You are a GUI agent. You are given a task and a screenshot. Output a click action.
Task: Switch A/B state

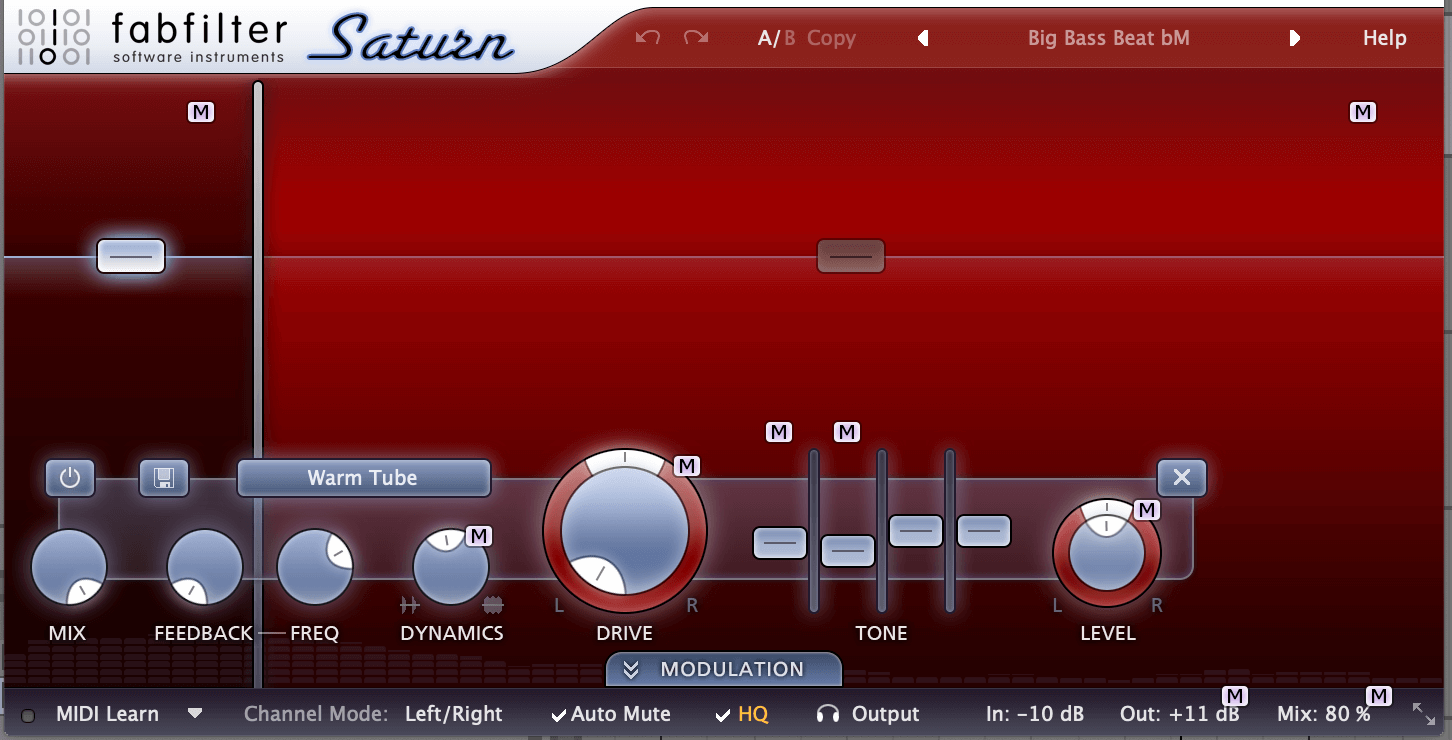777,38
